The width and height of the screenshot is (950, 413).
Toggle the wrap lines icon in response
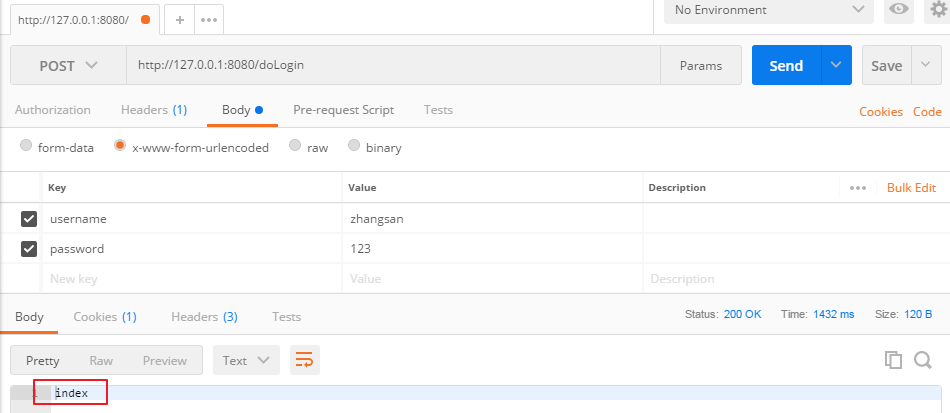304,360
